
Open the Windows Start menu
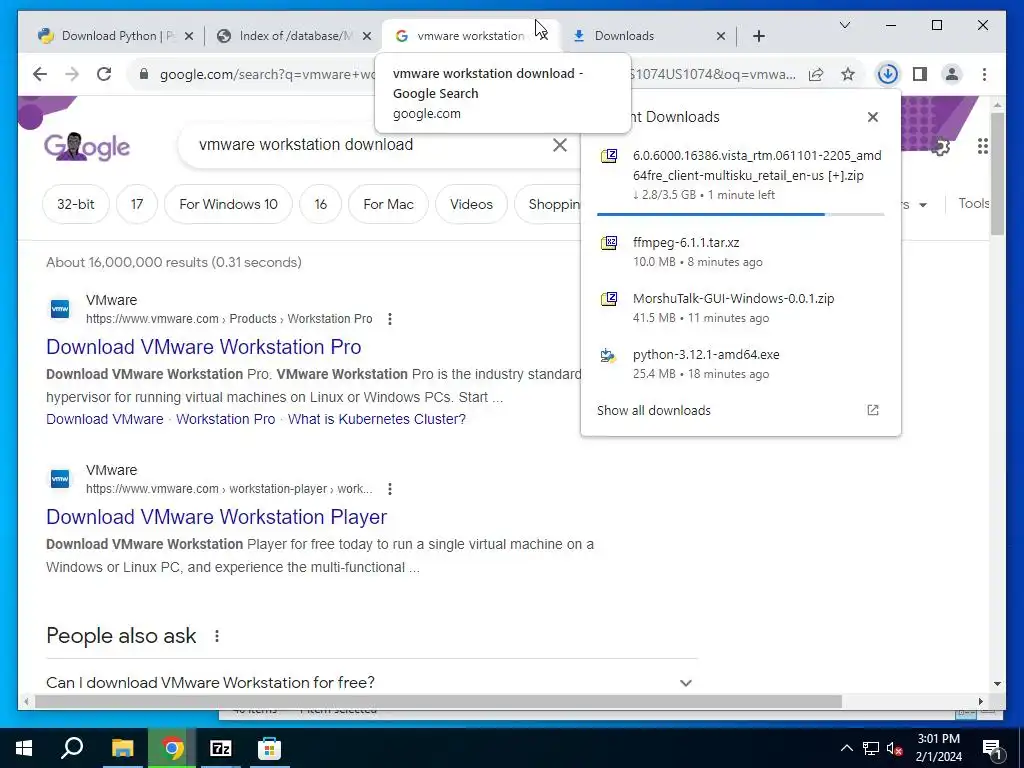pyautogui.click(x=24, y=748)
